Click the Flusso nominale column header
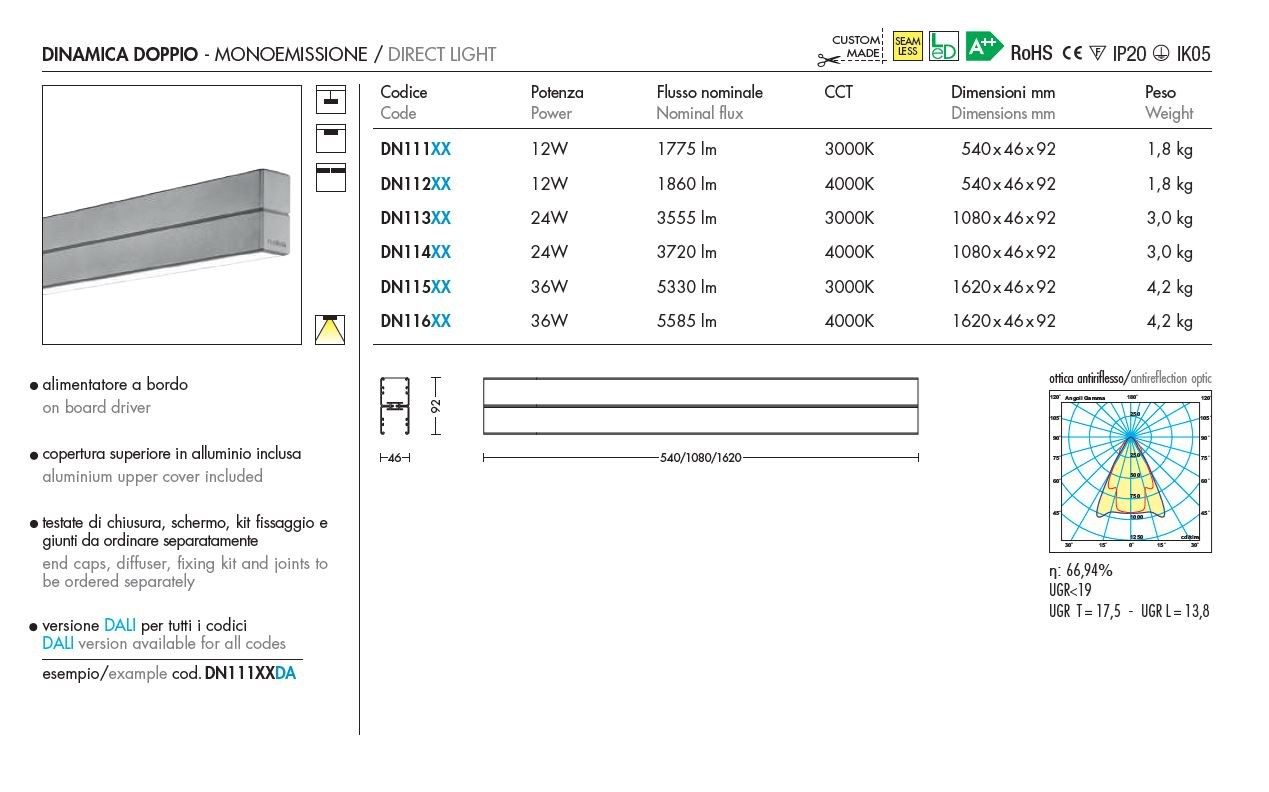 (709, 92)
